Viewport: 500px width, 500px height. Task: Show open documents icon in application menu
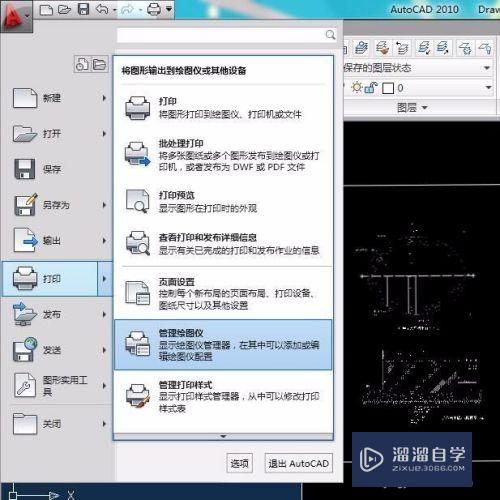coord(100,64)
